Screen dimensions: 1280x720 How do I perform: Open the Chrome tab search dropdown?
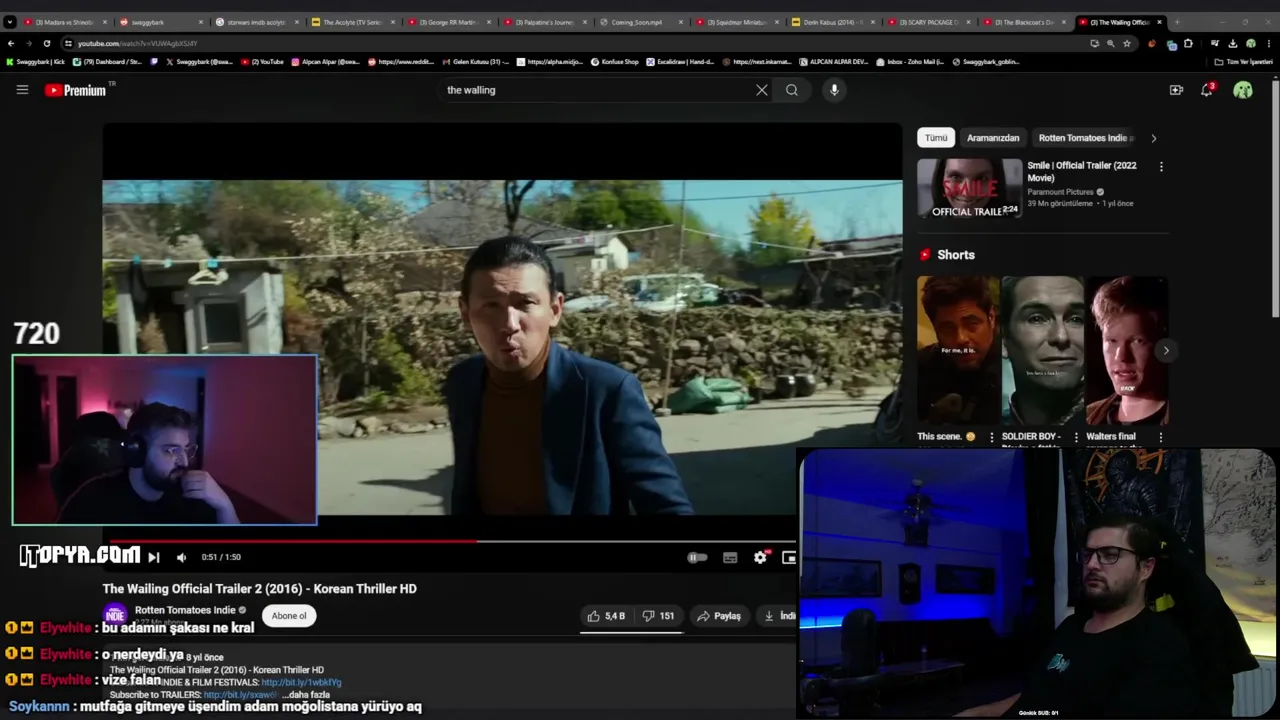tap(10, 22)
